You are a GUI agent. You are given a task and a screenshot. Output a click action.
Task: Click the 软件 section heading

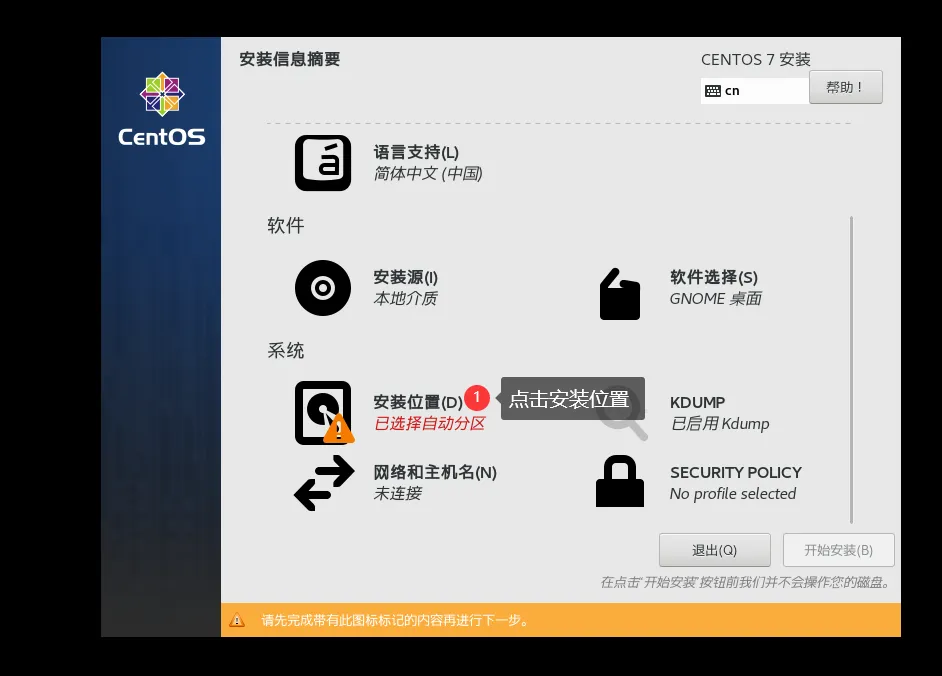(286, 225)
